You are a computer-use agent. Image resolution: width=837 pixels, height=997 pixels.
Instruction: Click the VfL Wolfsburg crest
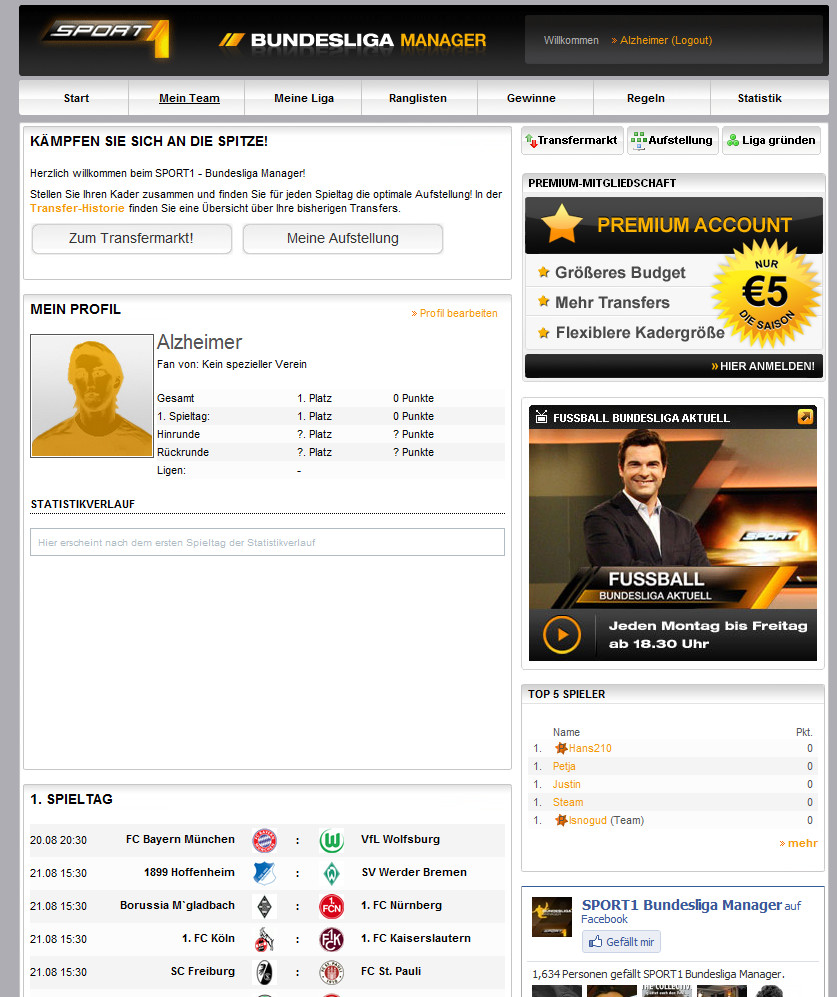(x=331, y=840)
